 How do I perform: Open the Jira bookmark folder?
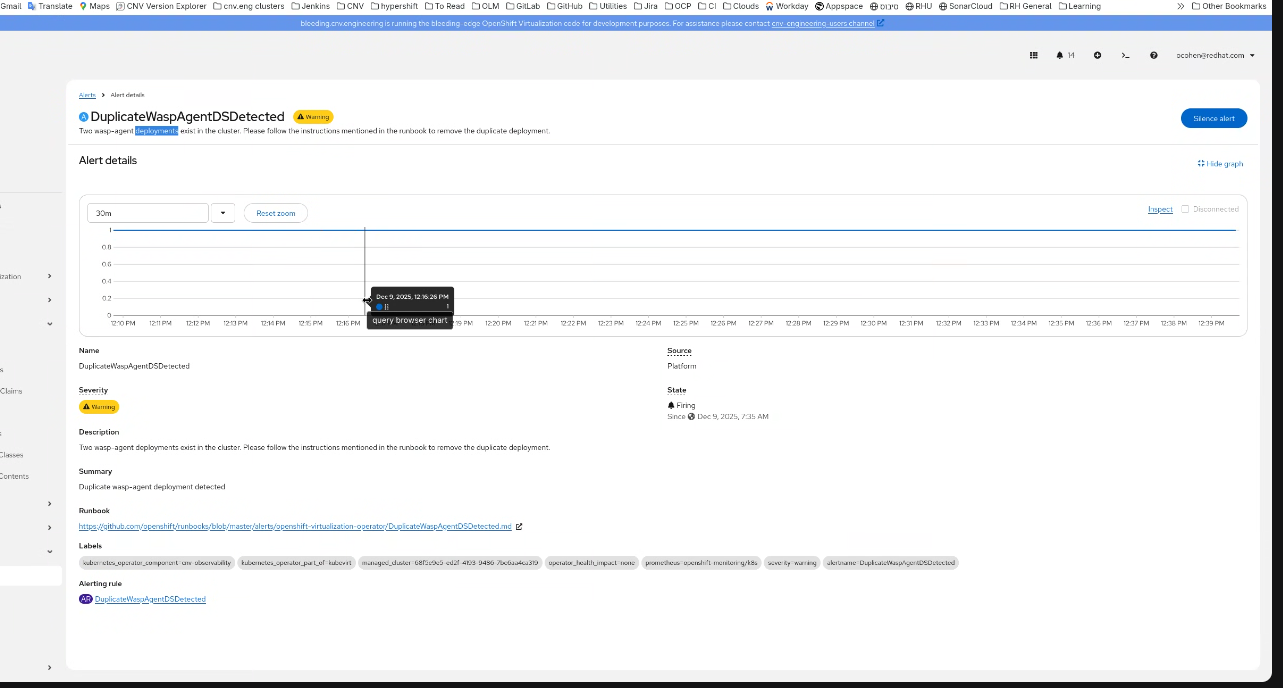pyautogui.click(x=645, y=6)
